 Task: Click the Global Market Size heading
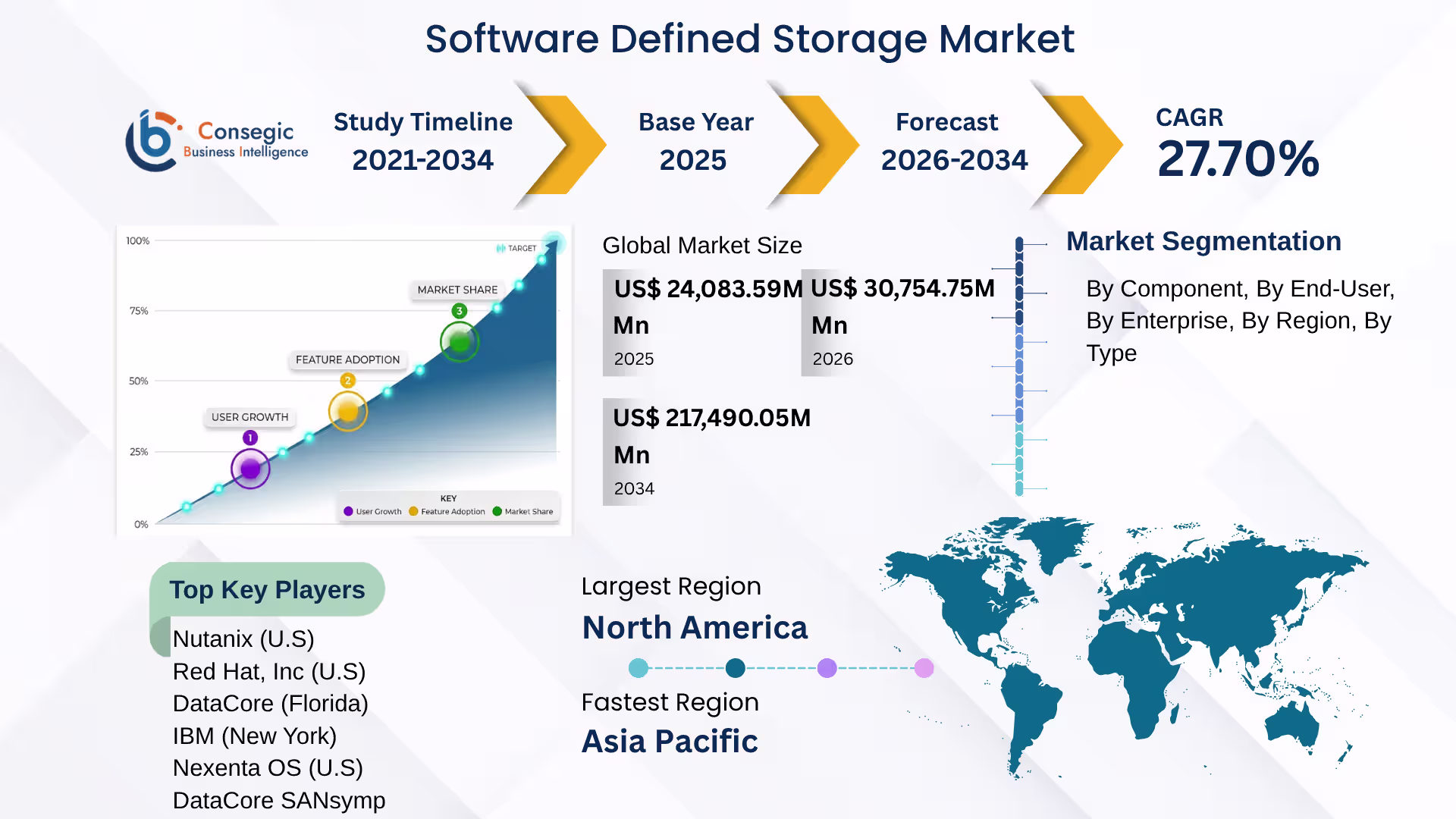[x=702, y=246]
